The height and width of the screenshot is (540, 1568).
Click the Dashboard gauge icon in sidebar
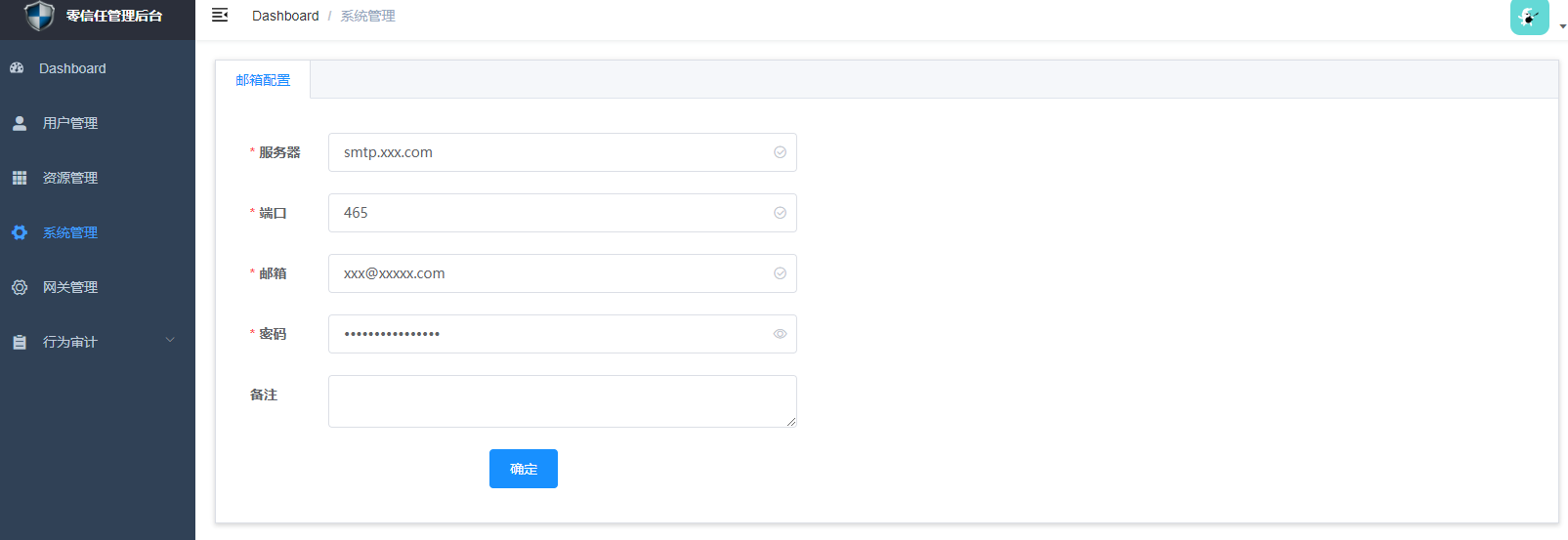pyautogui.click(x=17, y=68)
